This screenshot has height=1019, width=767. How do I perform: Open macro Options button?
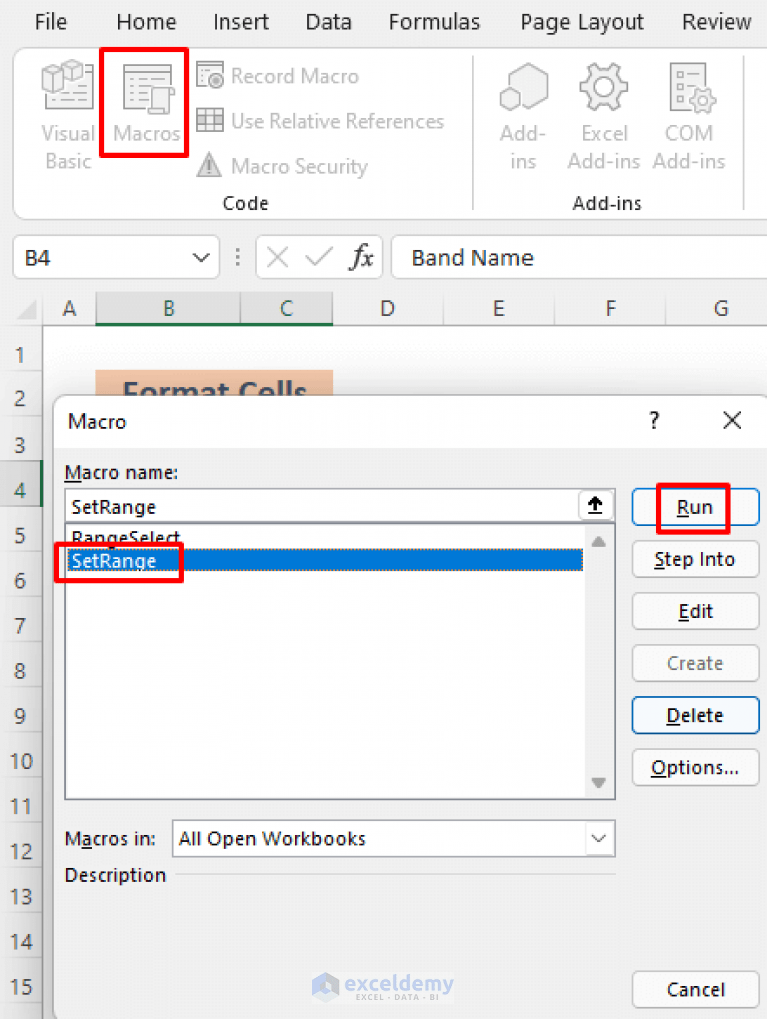695,767
